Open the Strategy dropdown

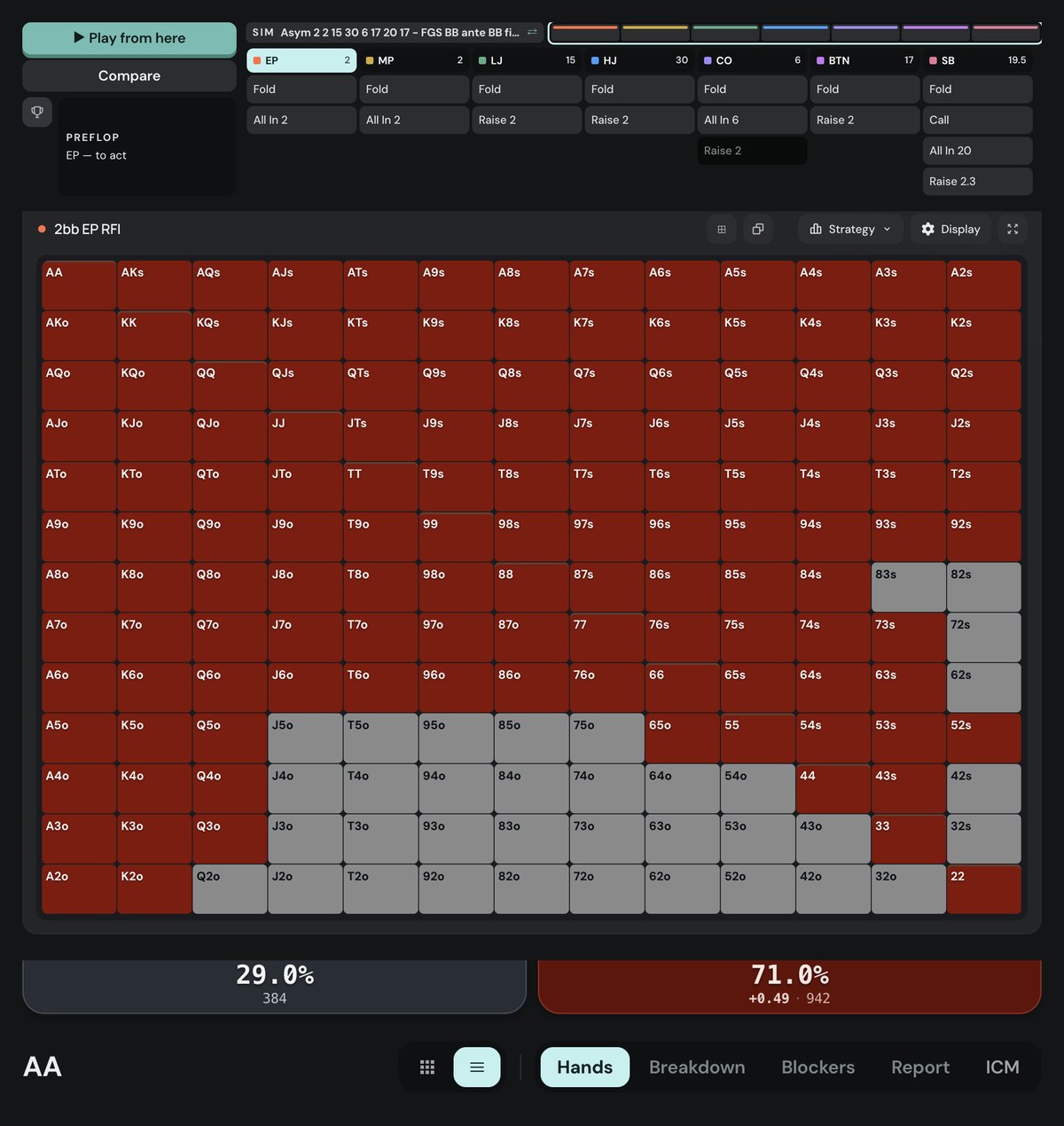click(x=851, y=229)
